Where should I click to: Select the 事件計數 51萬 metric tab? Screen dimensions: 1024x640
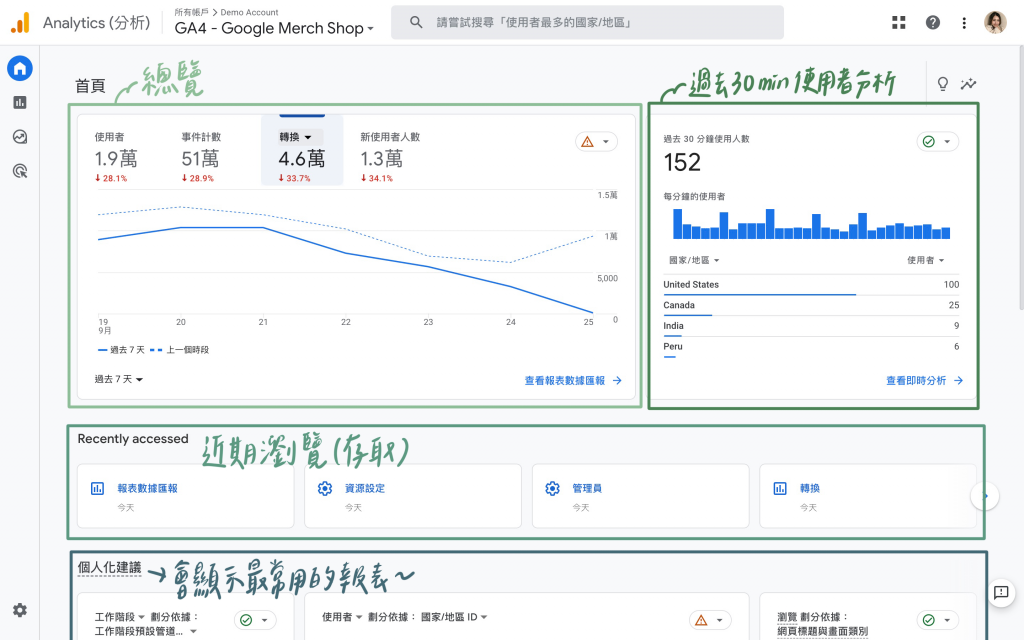(201, 157)
